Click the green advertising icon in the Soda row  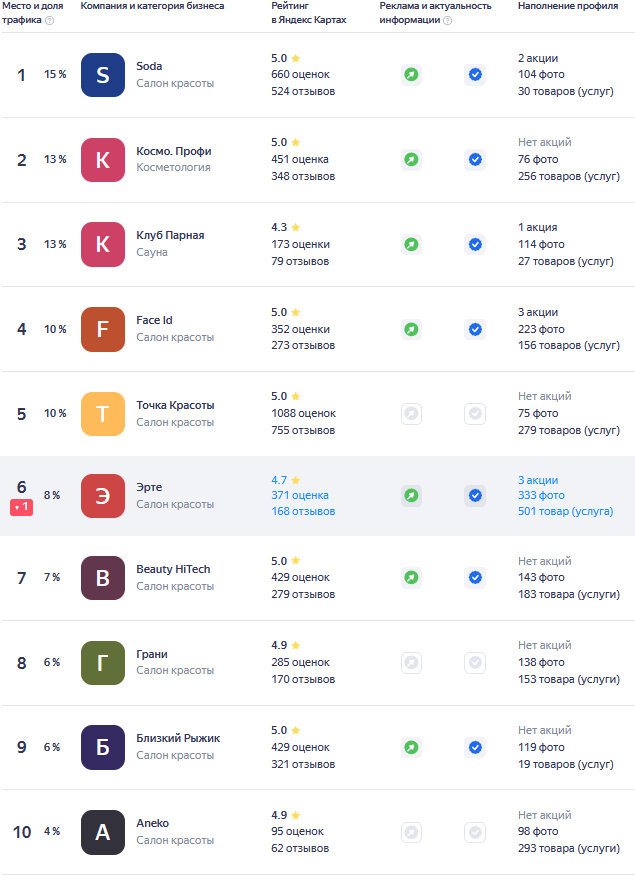tap(411, 75)
